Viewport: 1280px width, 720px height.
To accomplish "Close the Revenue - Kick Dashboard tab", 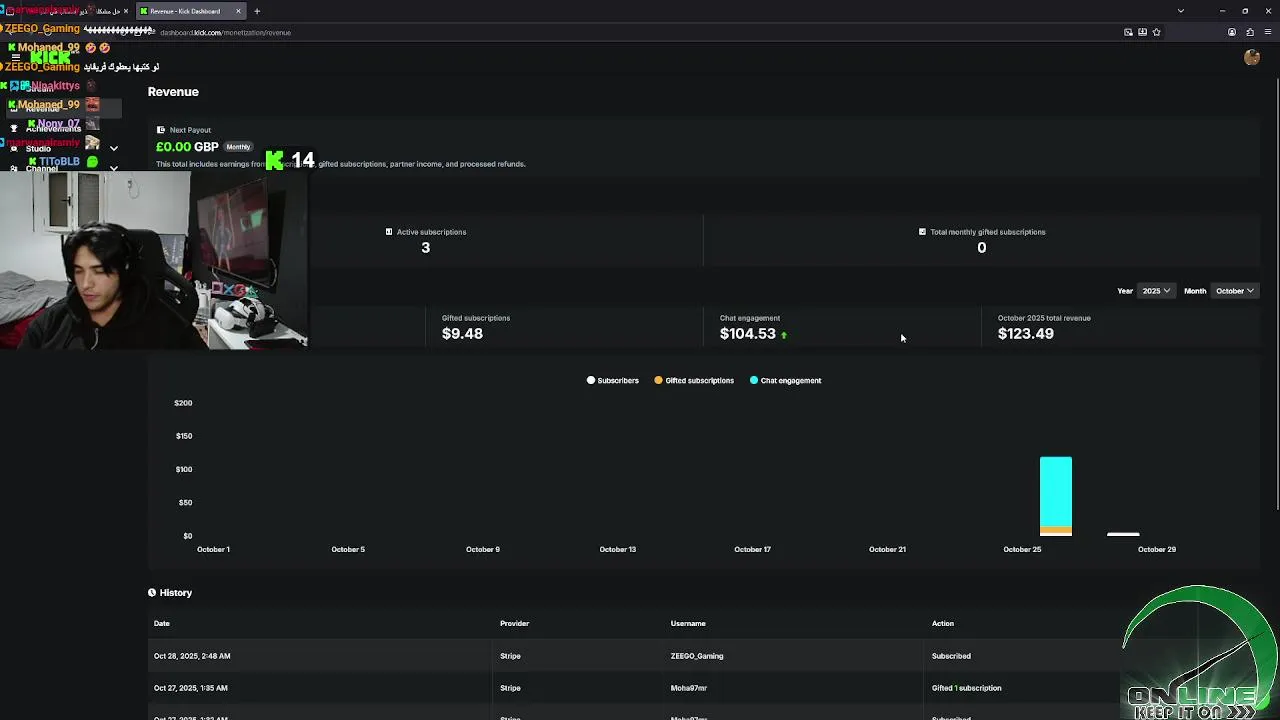I will tap(238, 11).
